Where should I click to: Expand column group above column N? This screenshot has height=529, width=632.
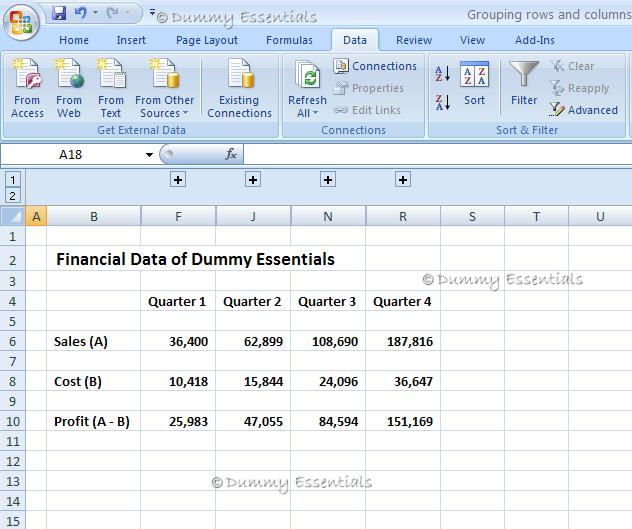(328, 180)
